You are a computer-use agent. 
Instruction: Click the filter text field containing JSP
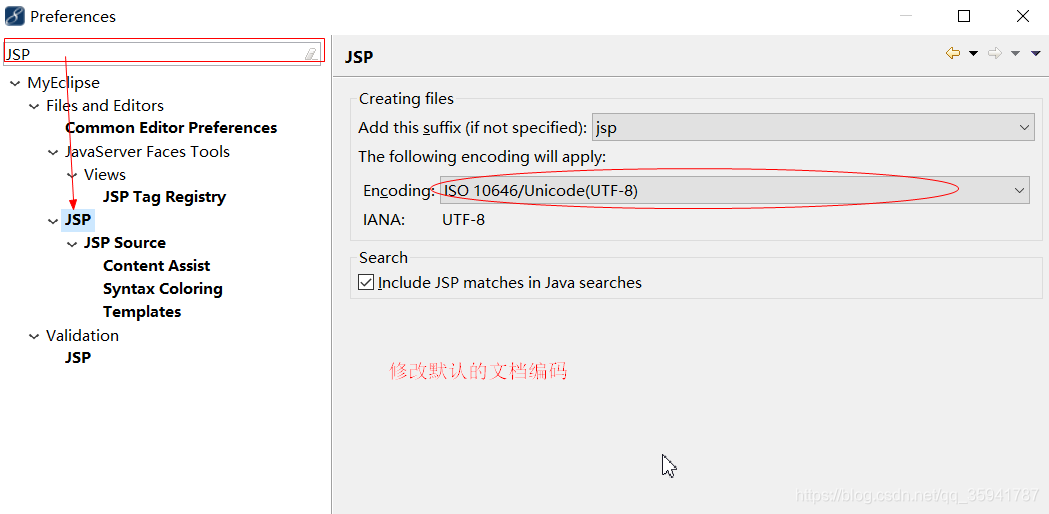163,54
